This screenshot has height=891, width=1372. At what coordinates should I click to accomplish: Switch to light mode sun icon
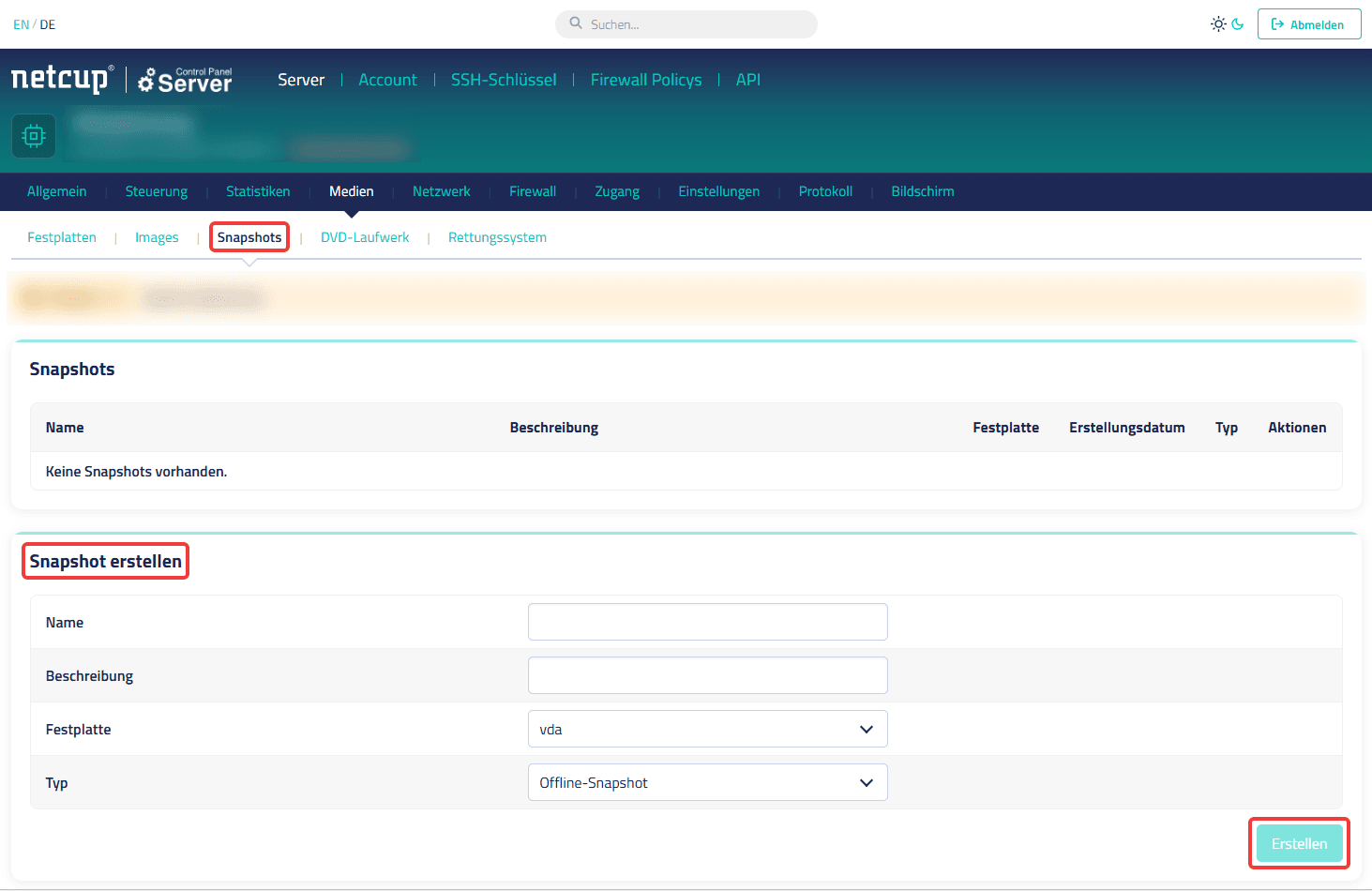point(1218,24)
